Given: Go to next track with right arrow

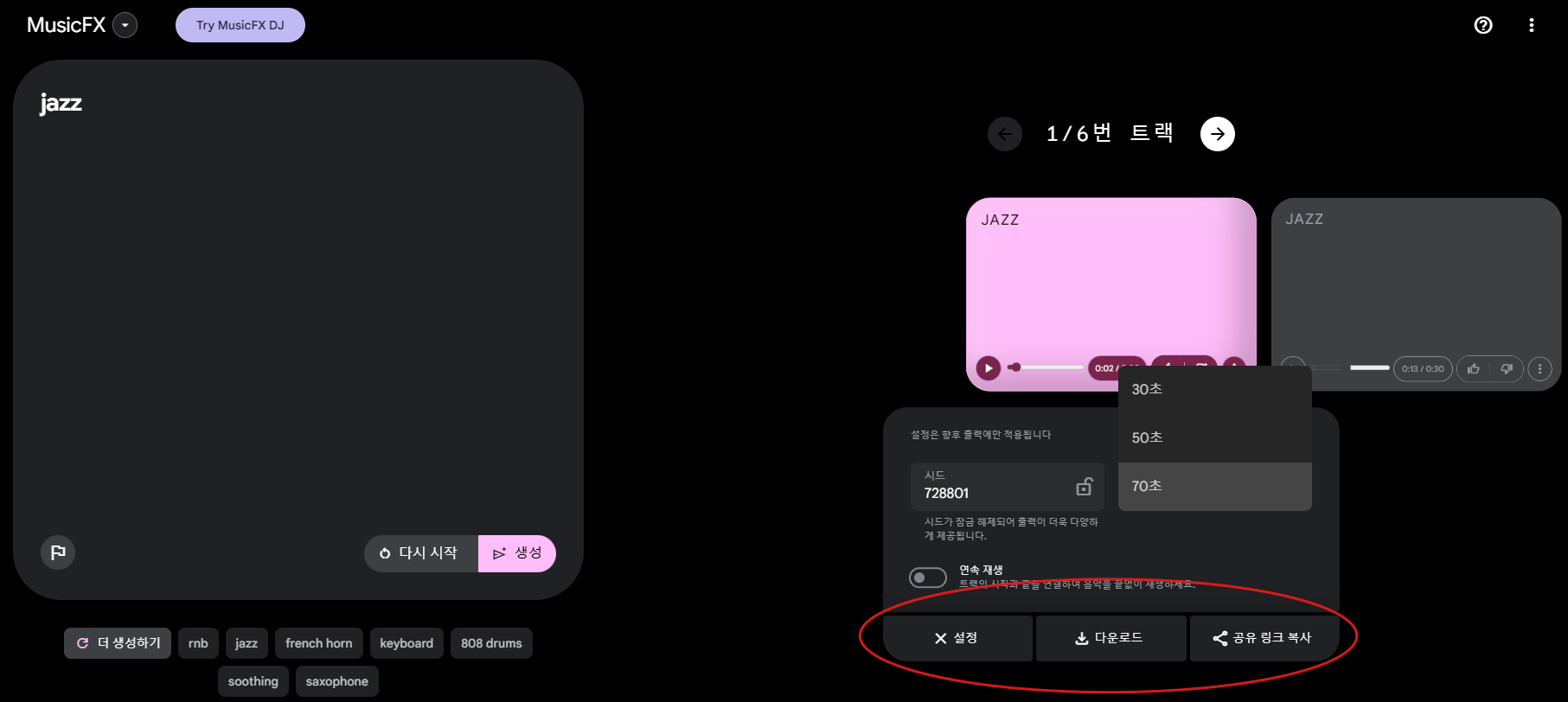Looking at the screenshot, I should pos(1217,134).
